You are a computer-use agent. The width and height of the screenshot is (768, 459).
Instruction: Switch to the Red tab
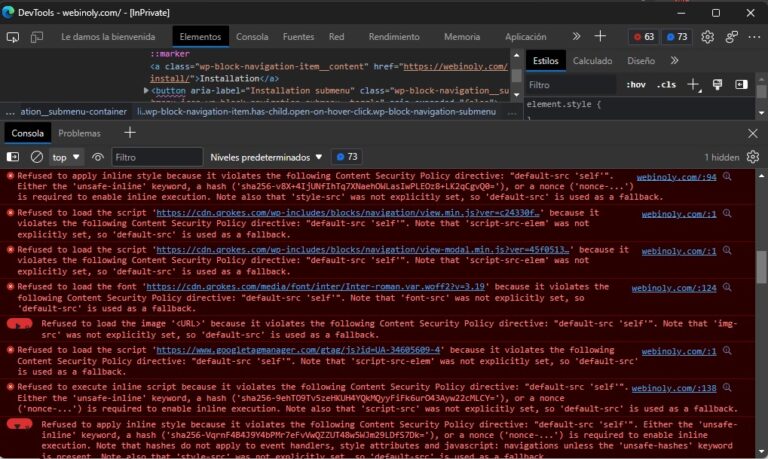[336, 37]
